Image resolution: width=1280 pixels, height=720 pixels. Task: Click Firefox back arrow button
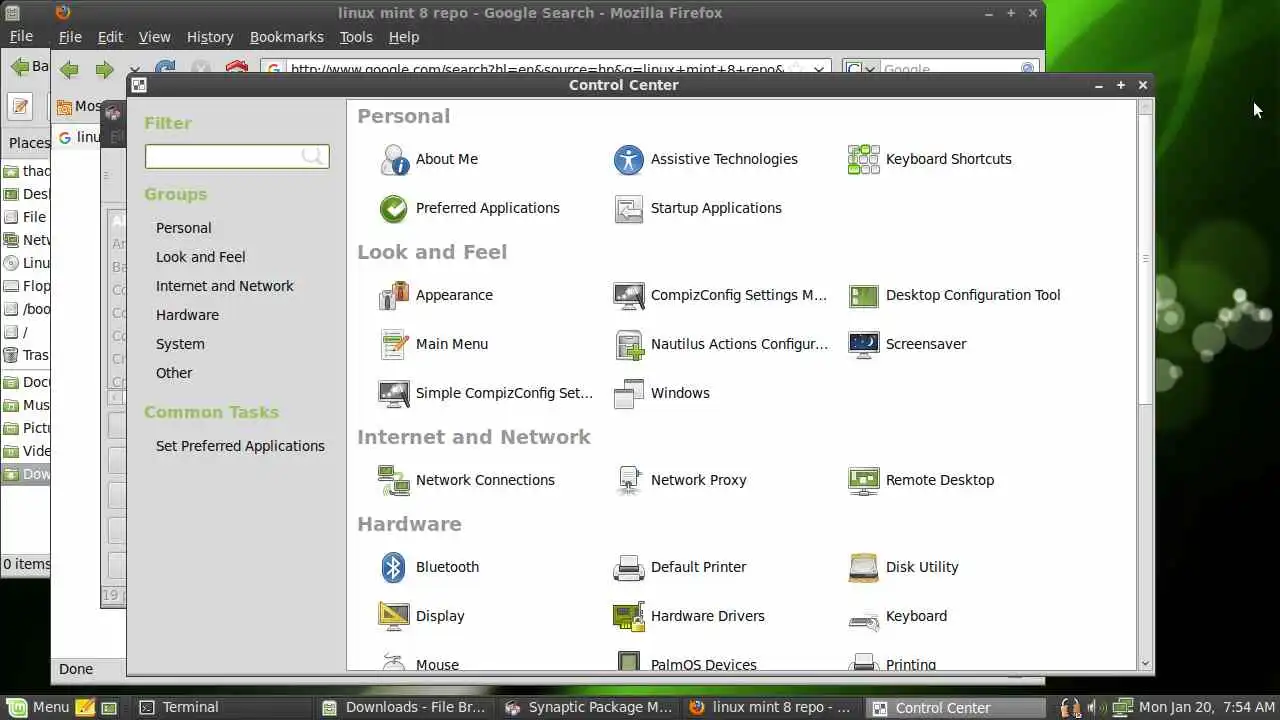[x=69, y=69]
